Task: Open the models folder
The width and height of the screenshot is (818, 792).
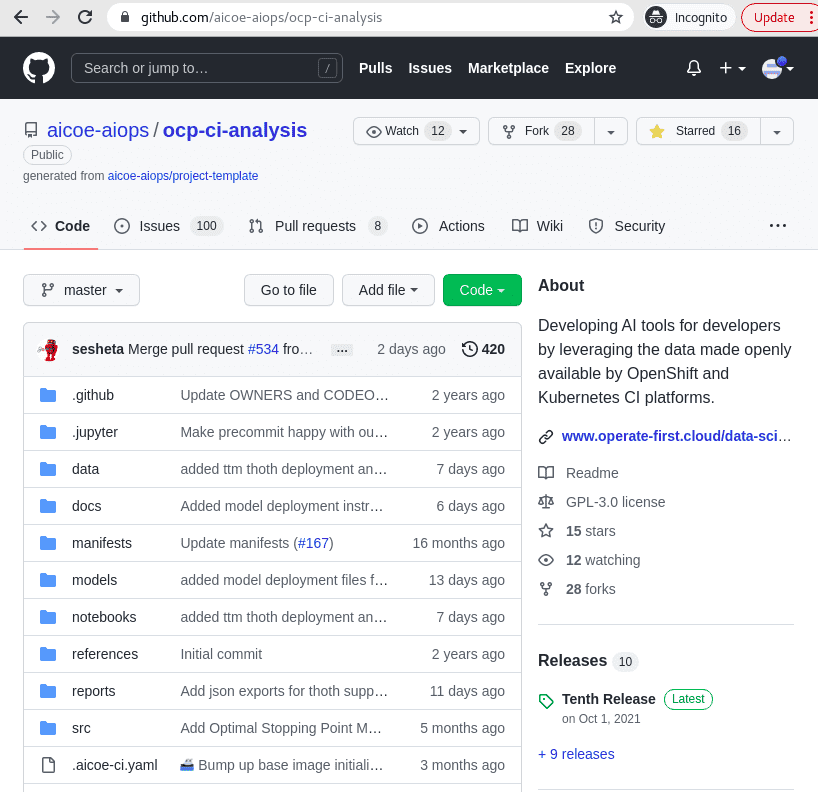Action: pos(94,580)
